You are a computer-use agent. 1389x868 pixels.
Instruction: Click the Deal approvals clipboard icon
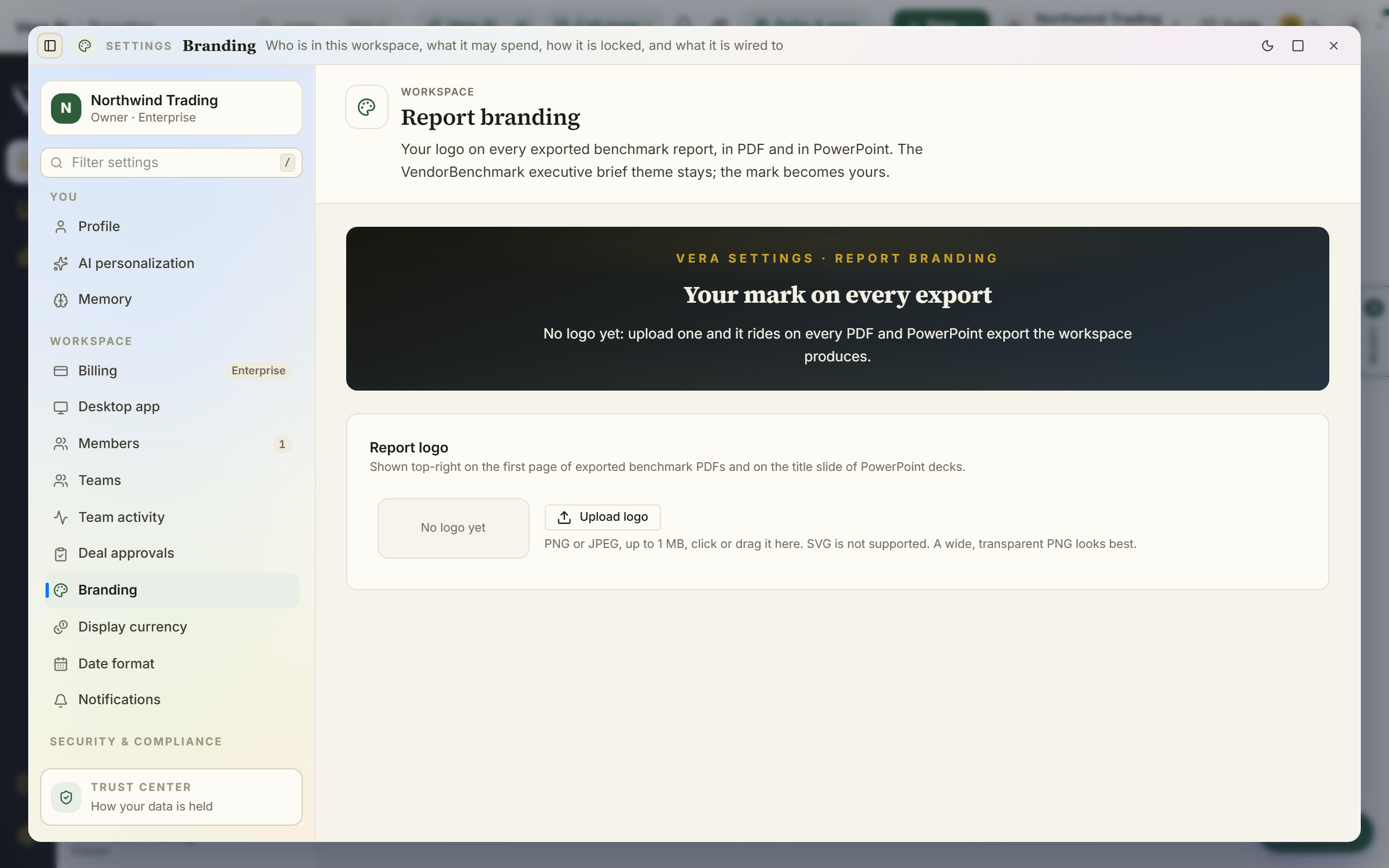point(61,554)
